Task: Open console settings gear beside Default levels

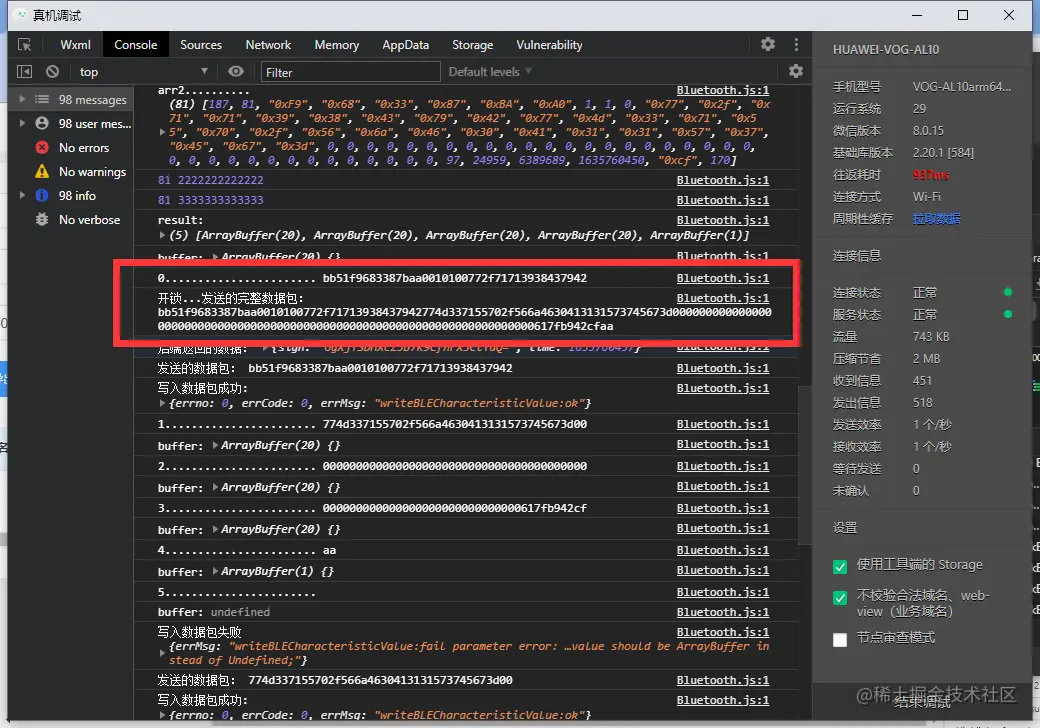Action: coord(795,72)
